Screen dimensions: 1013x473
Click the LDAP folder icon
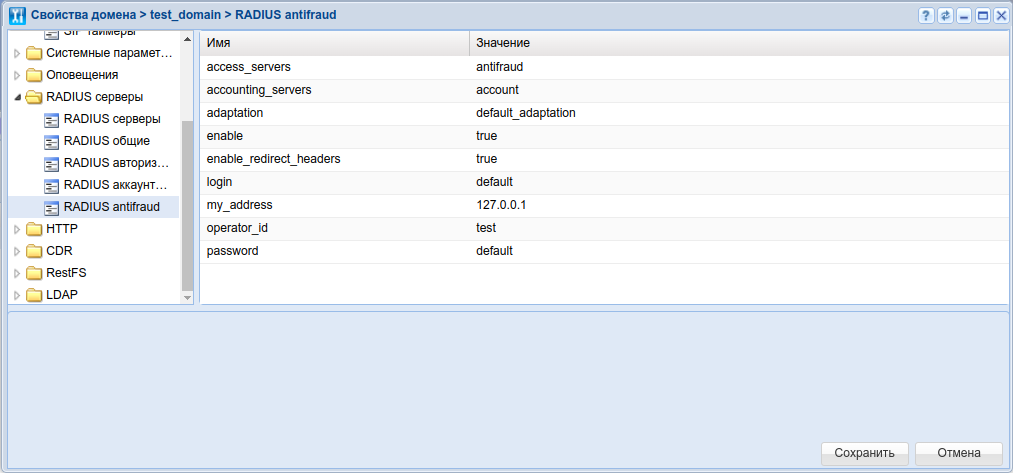coord(35,295)
